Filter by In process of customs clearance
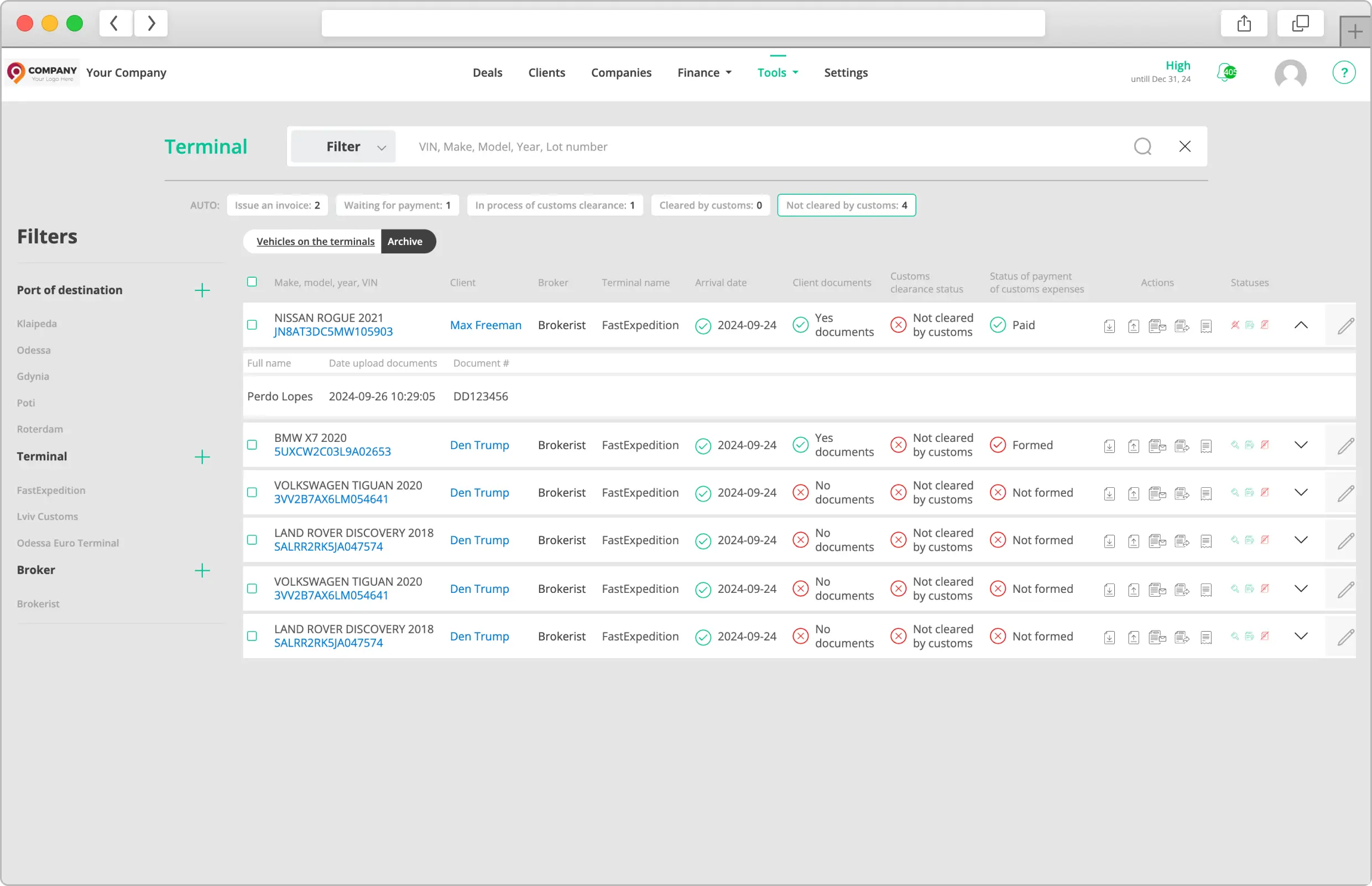The image size is (1372, 886). pyautogui.click(x=555, y=205)
